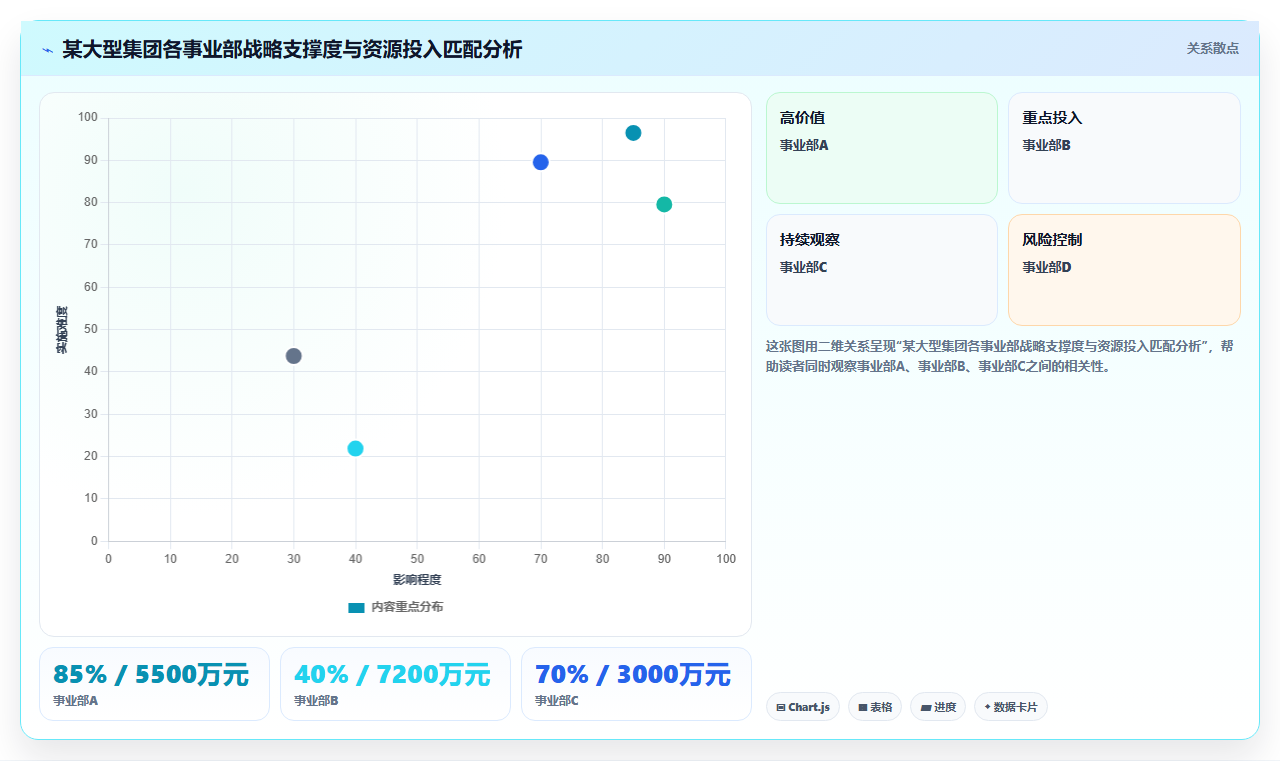Click the 40% / 7200万元 stat card
Viewport: 1280px width, 761px height.
(x=395, y=684)
